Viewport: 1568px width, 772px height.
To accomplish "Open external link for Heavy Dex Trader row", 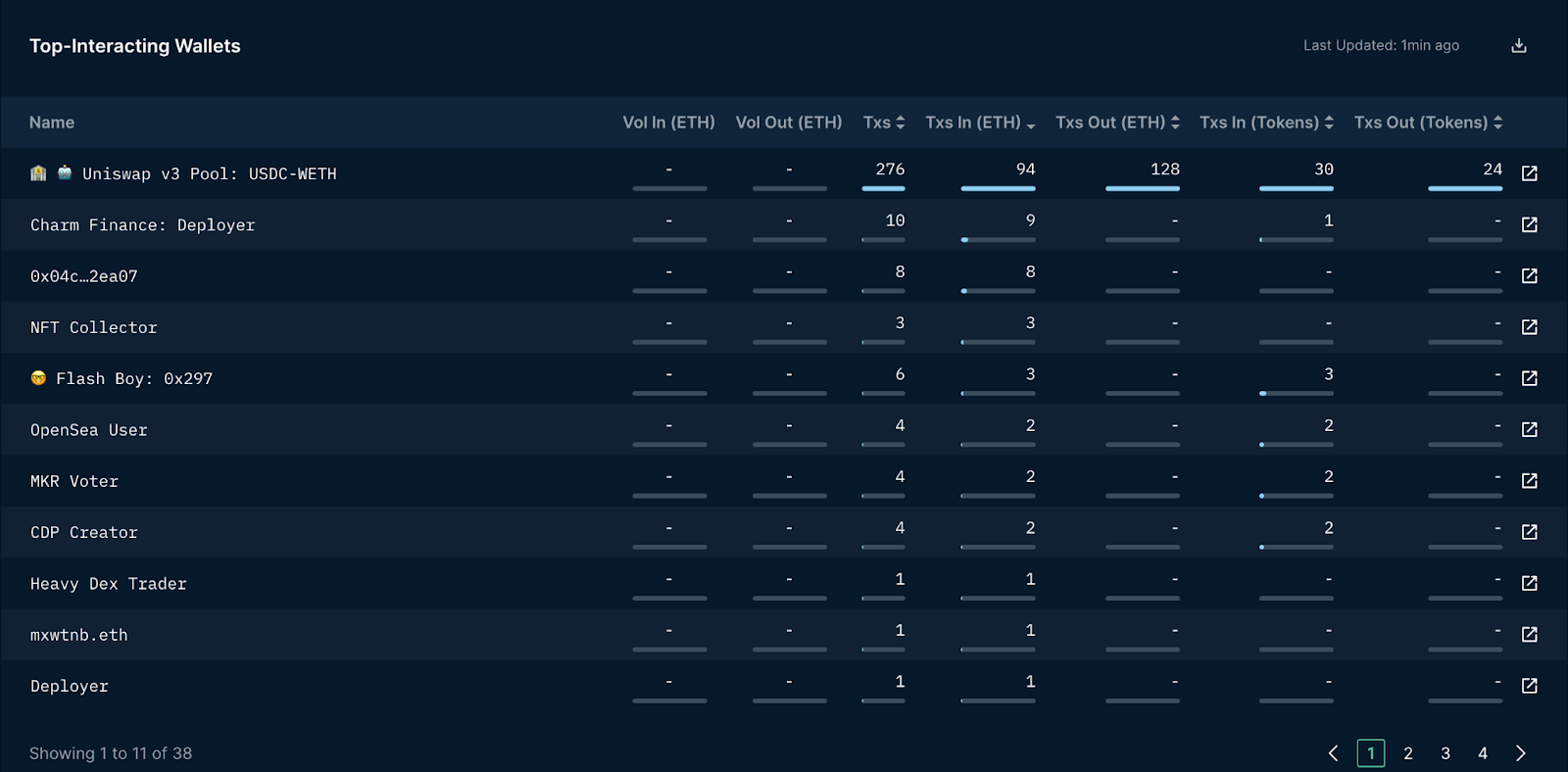I will (x=1529, y=583).
